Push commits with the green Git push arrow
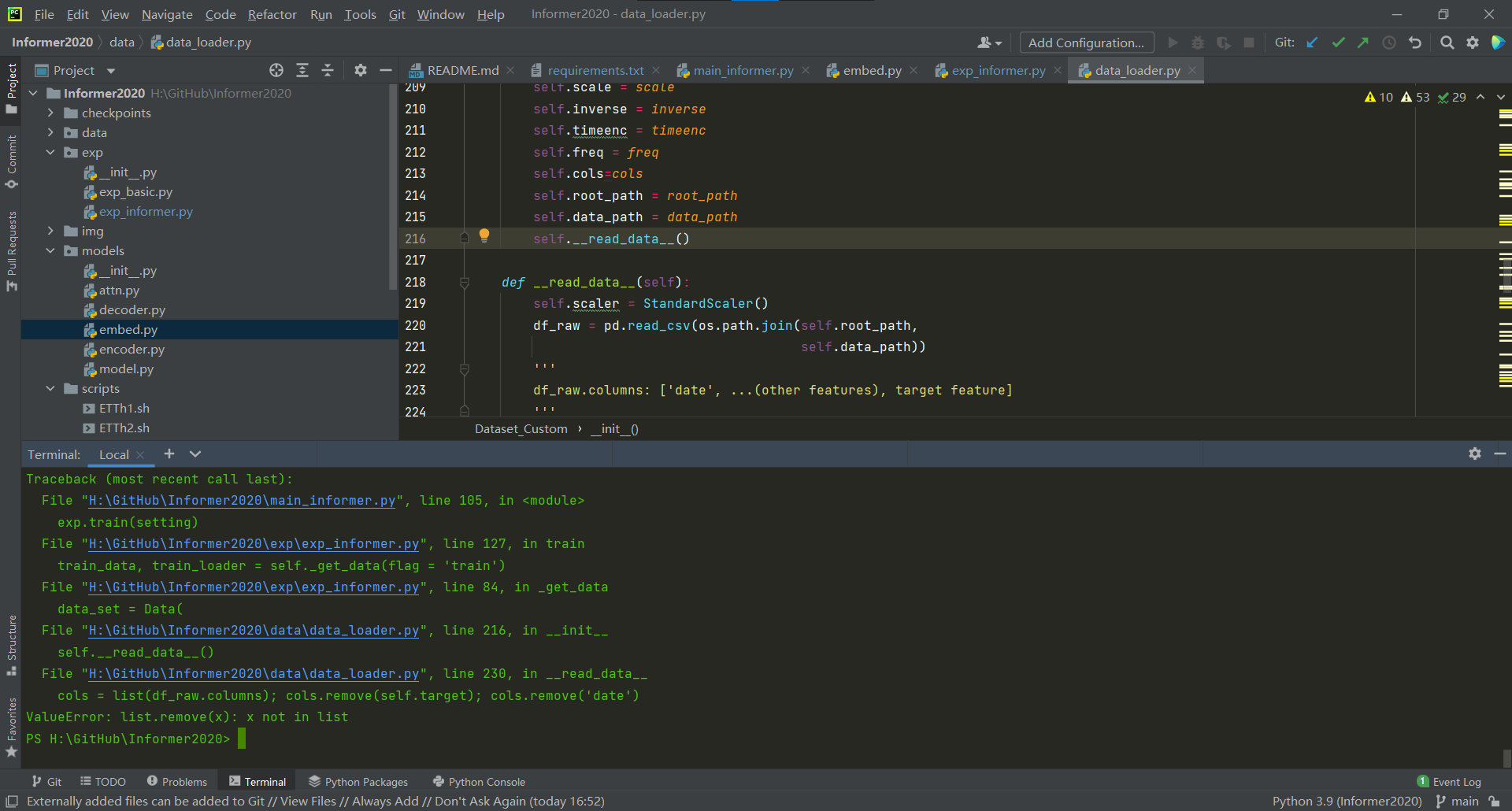Image resolution: width=1512 pixels, height=811 pixels. click(x=1363, y=43)
